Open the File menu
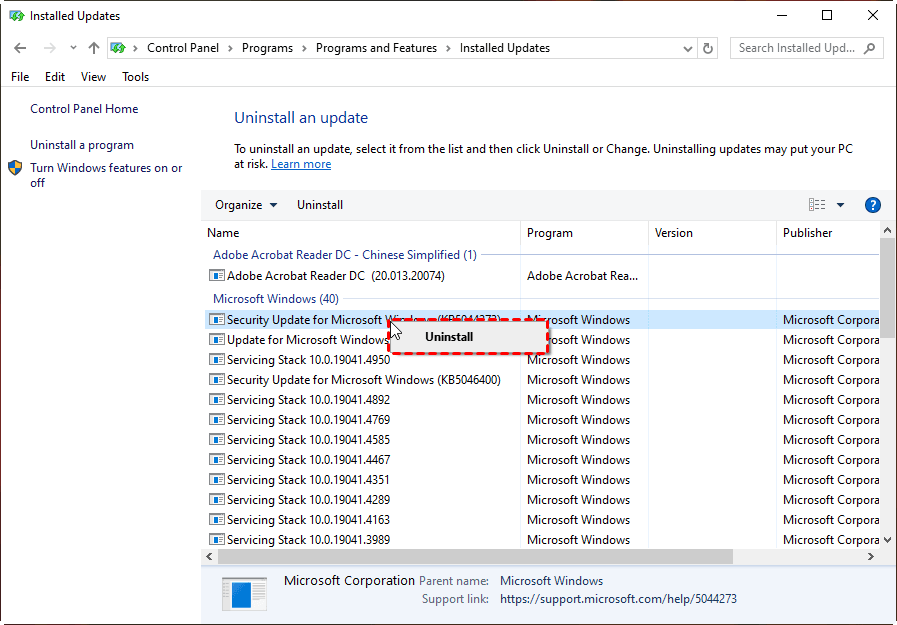Image resolution: width=897 pixels, height=625 pixels. tap(20, 77)
